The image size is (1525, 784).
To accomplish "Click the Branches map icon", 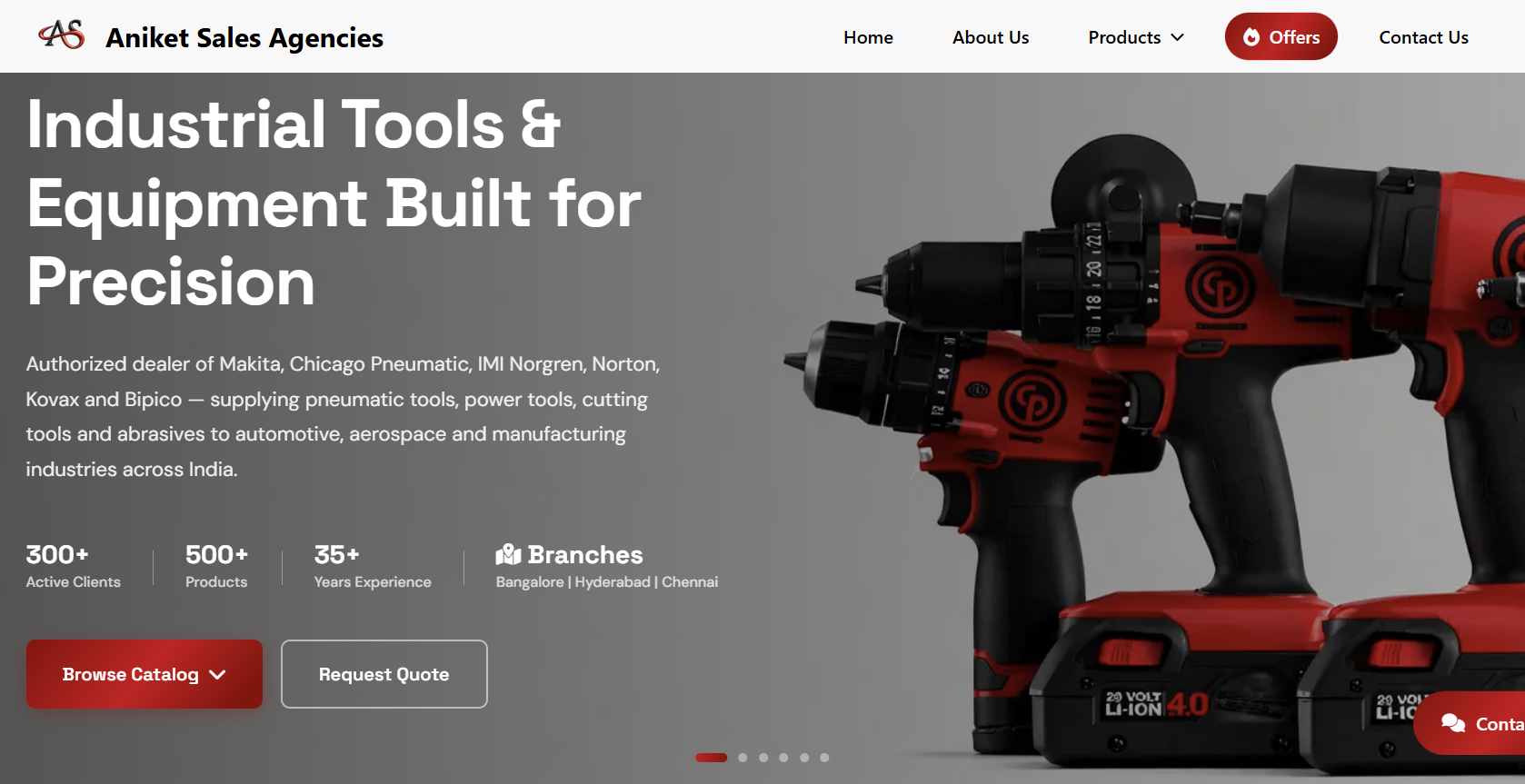I will [x=508, y=554].
